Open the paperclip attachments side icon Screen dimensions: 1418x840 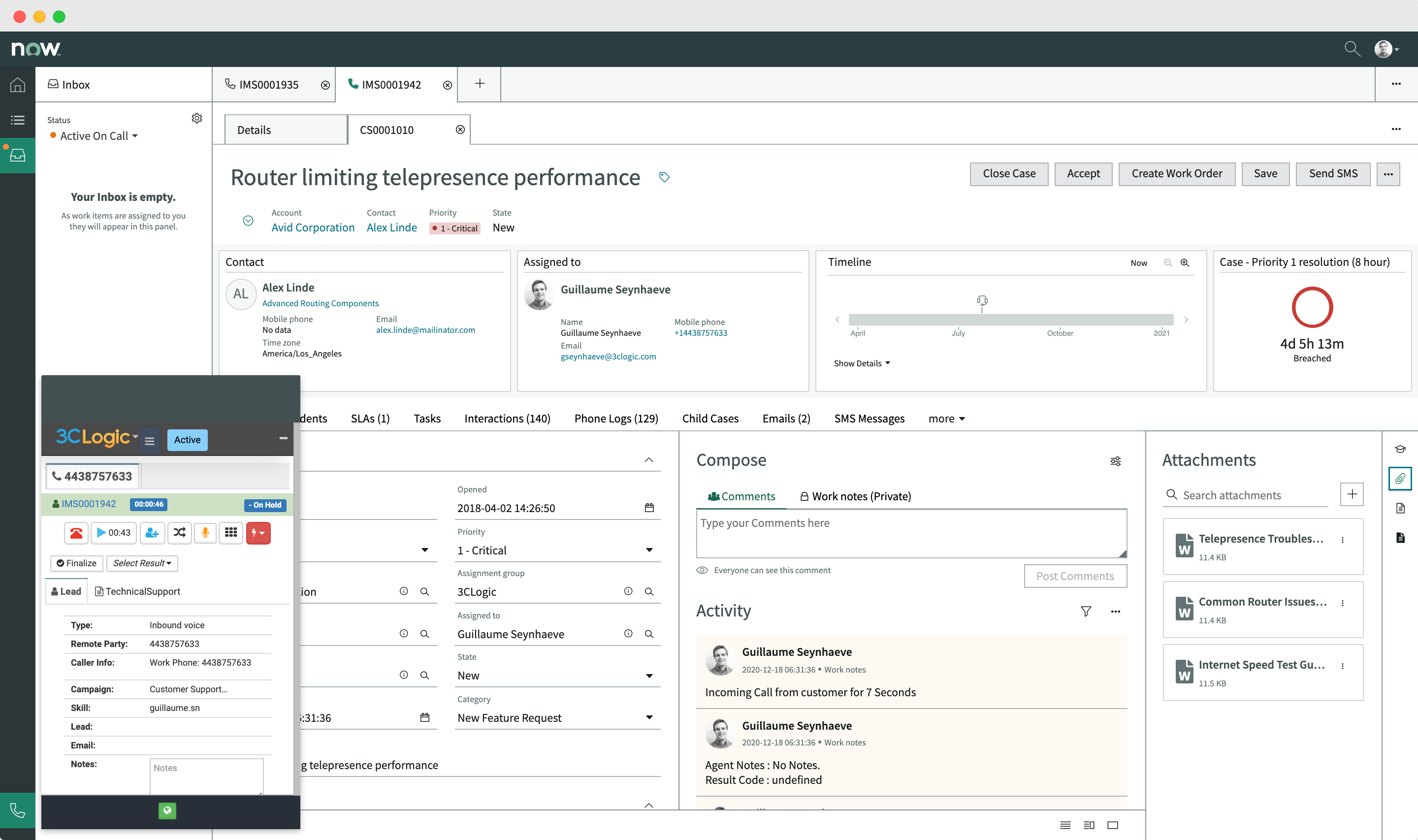[1400, 478]
